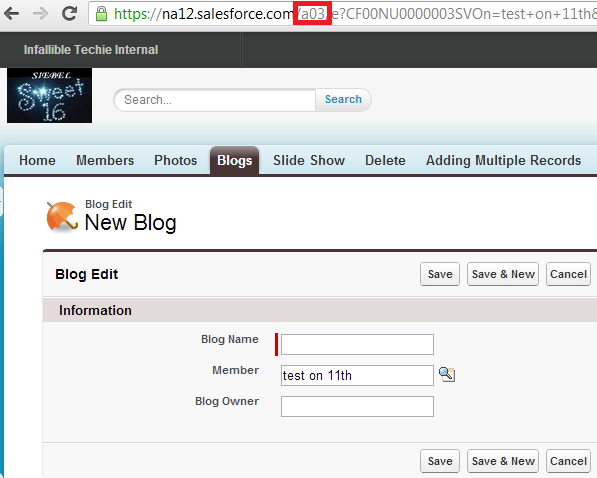Switch to the Photos tab
The image size is (597, 478).
pyautogui.click(x=176, y=160)
